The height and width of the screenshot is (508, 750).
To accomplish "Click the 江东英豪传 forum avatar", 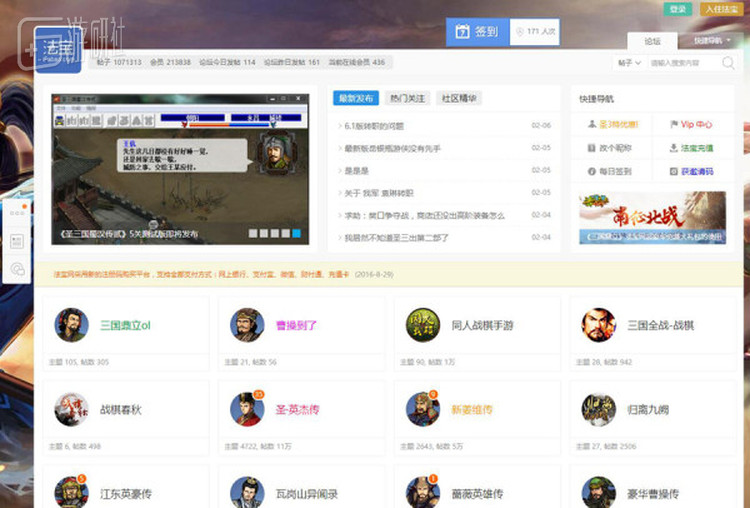I will (x=71, y=493).
